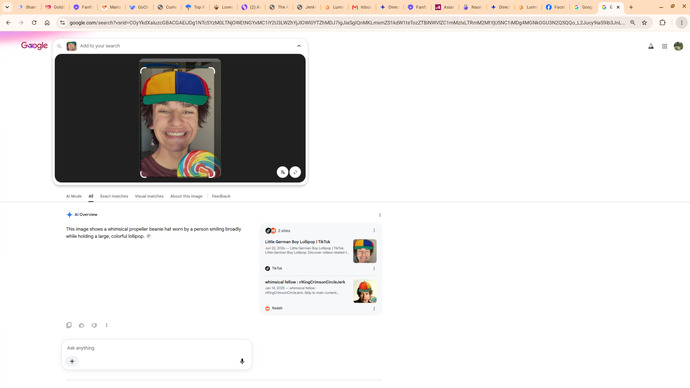Switch to the 'Gold' browser tab
The image size is (690, 388).
(55, 7)
